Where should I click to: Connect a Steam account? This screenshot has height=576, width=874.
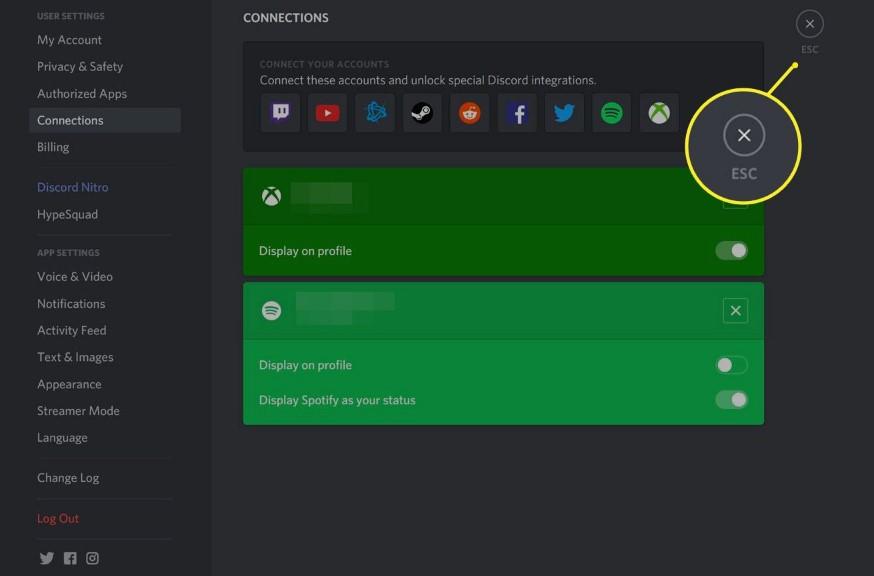click(x=421, y=113)
